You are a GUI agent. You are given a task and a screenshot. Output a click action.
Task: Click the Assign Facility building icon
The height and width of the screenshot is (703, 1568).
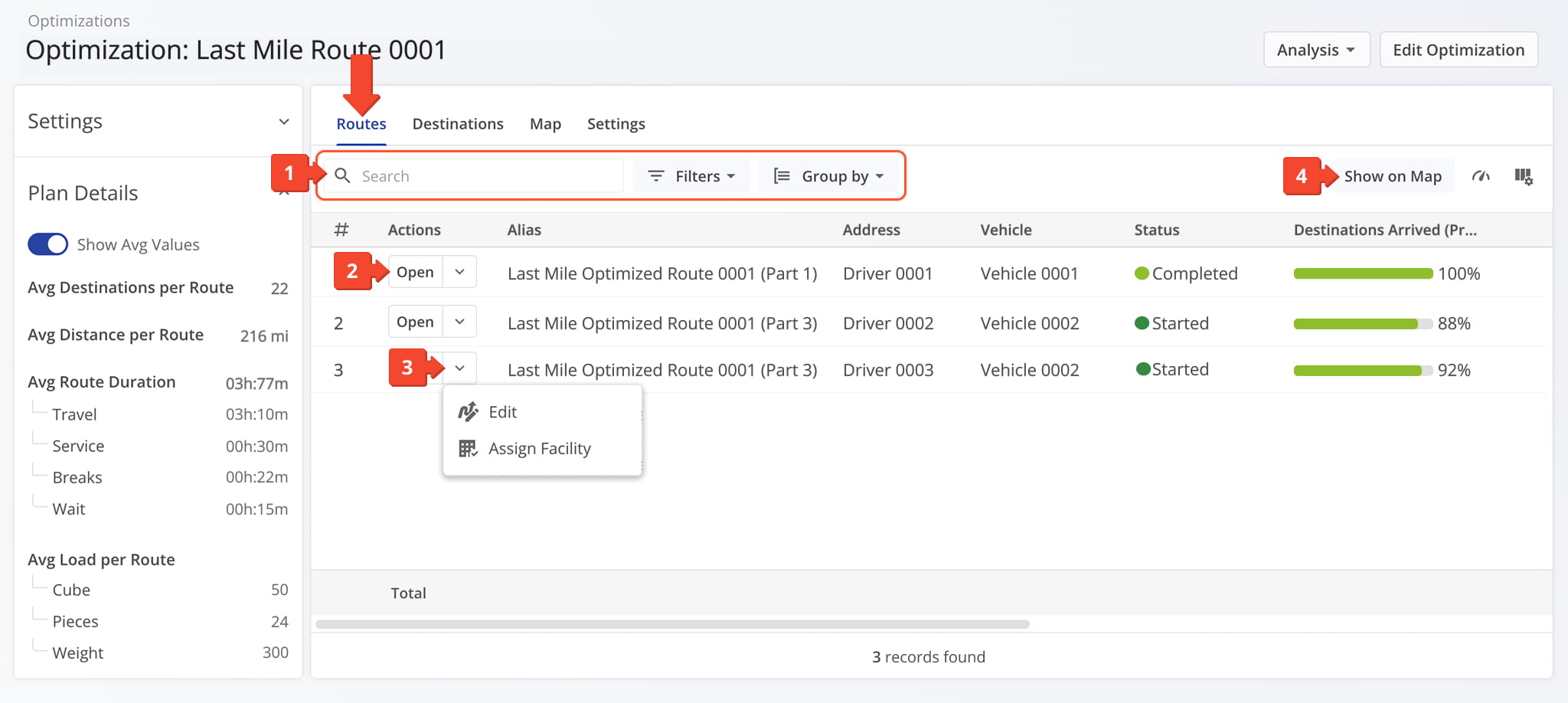[468, 449]
